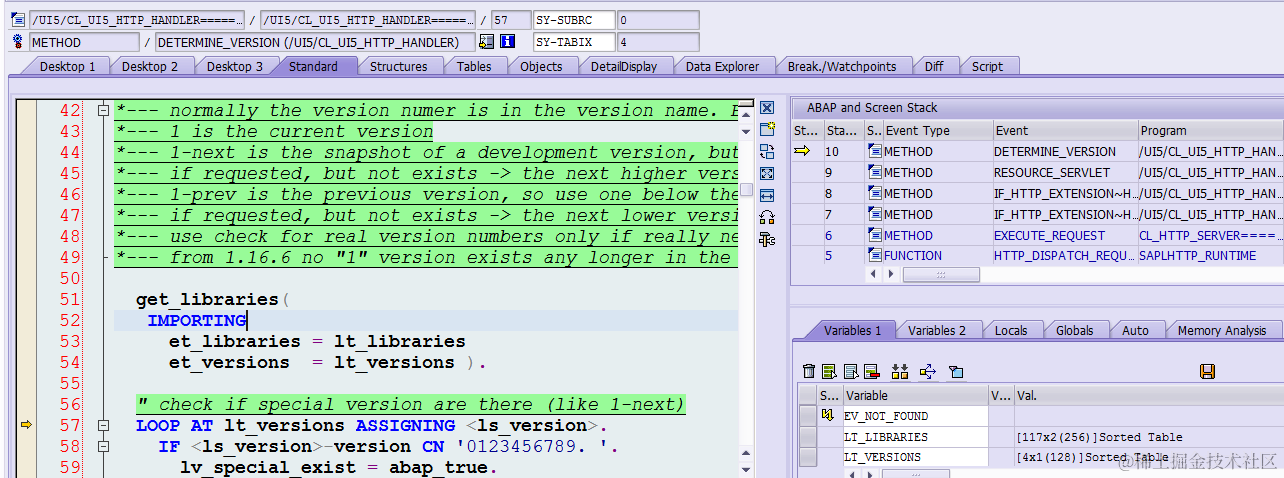The width and height of the screenshot is (1284, 478).
Task: Click the editor scroll-down arrow below it
Action: click(746, 131)
